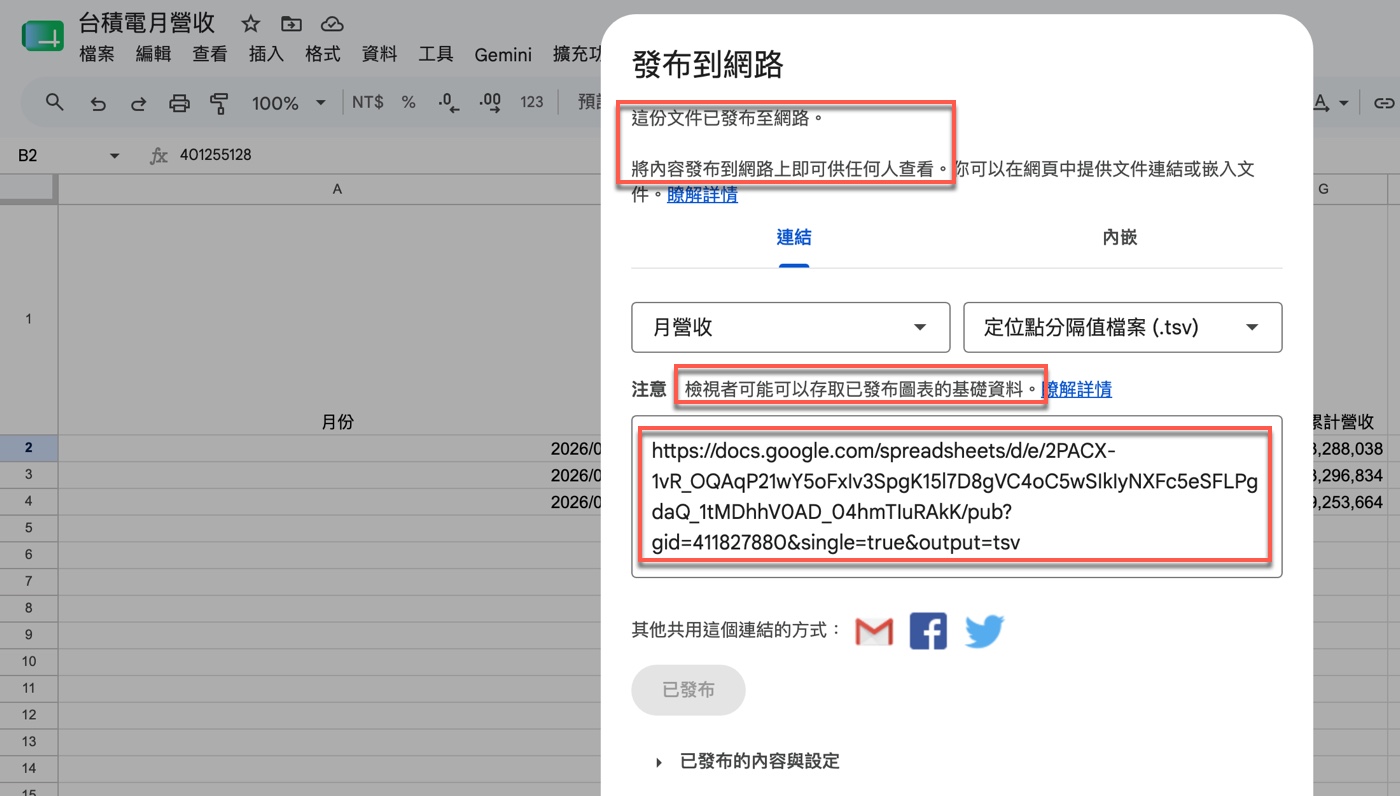Click the 月份 header cell
The height and width of the screenshot is (796, 1400).
(x=337, y=422)
